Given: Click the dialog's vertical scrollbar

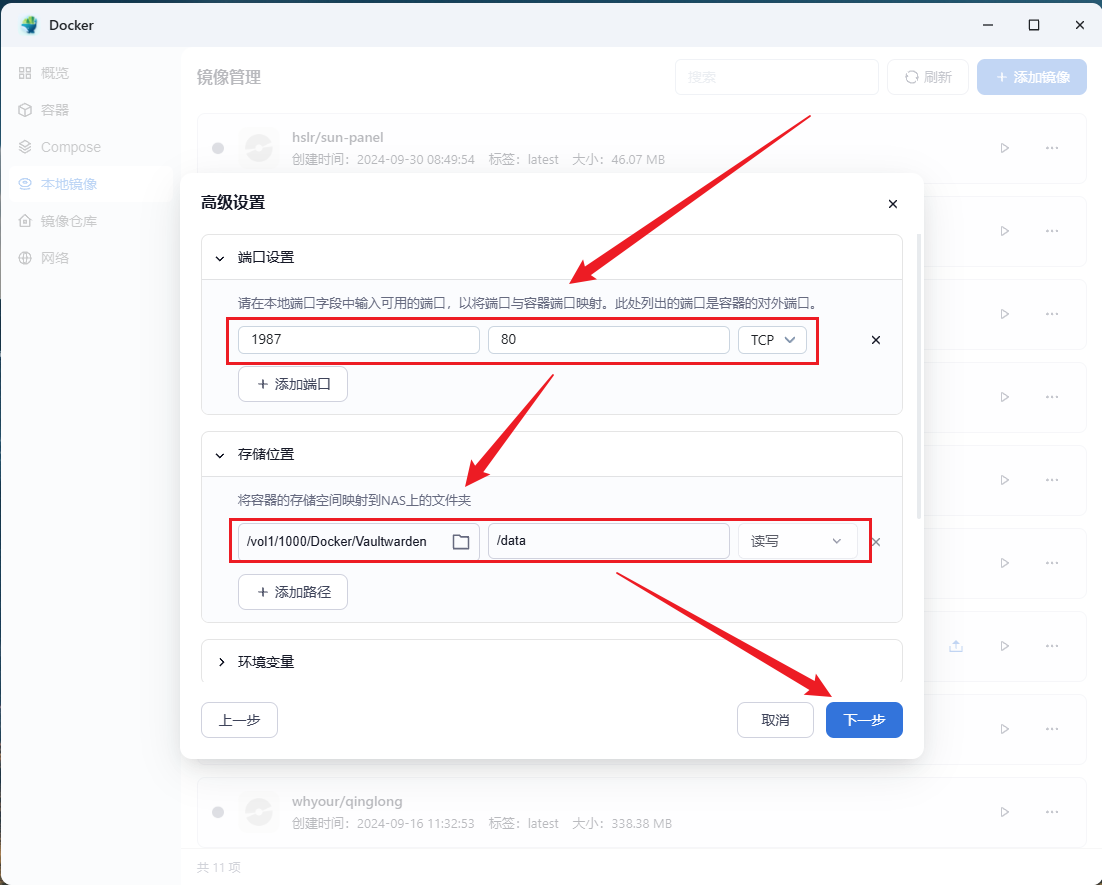Looking at the screenshot, I should click(919, 370).
